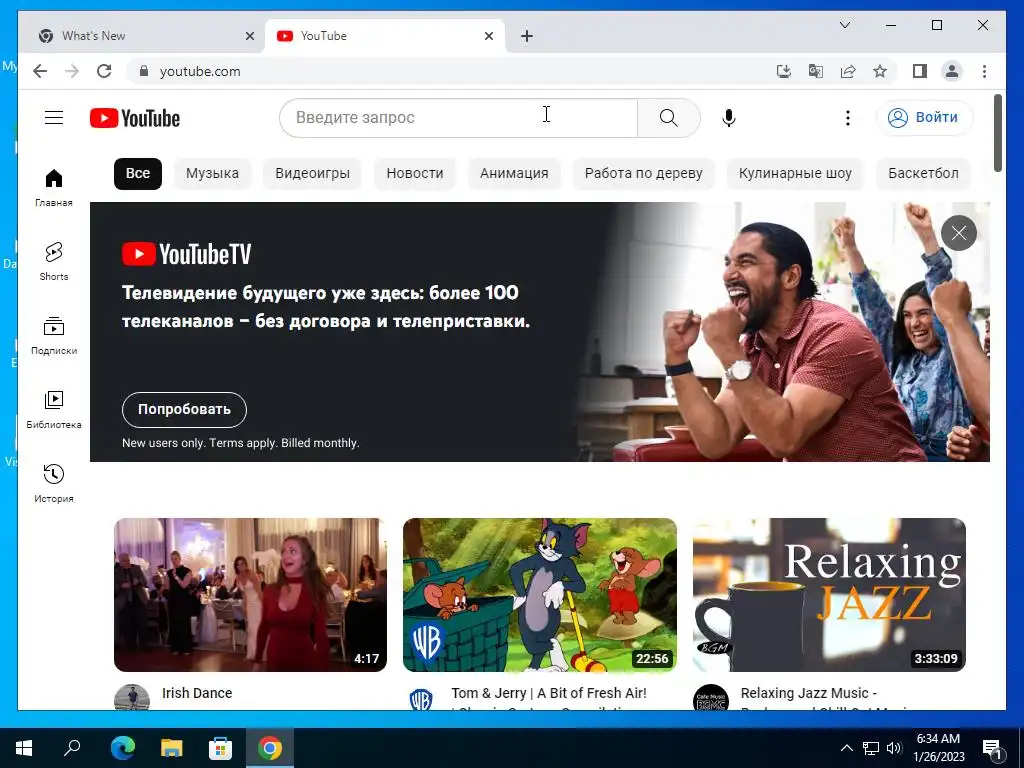Open Windows taskbar search
Screen dimensions: 1024x768
click(x=72, y=748)
